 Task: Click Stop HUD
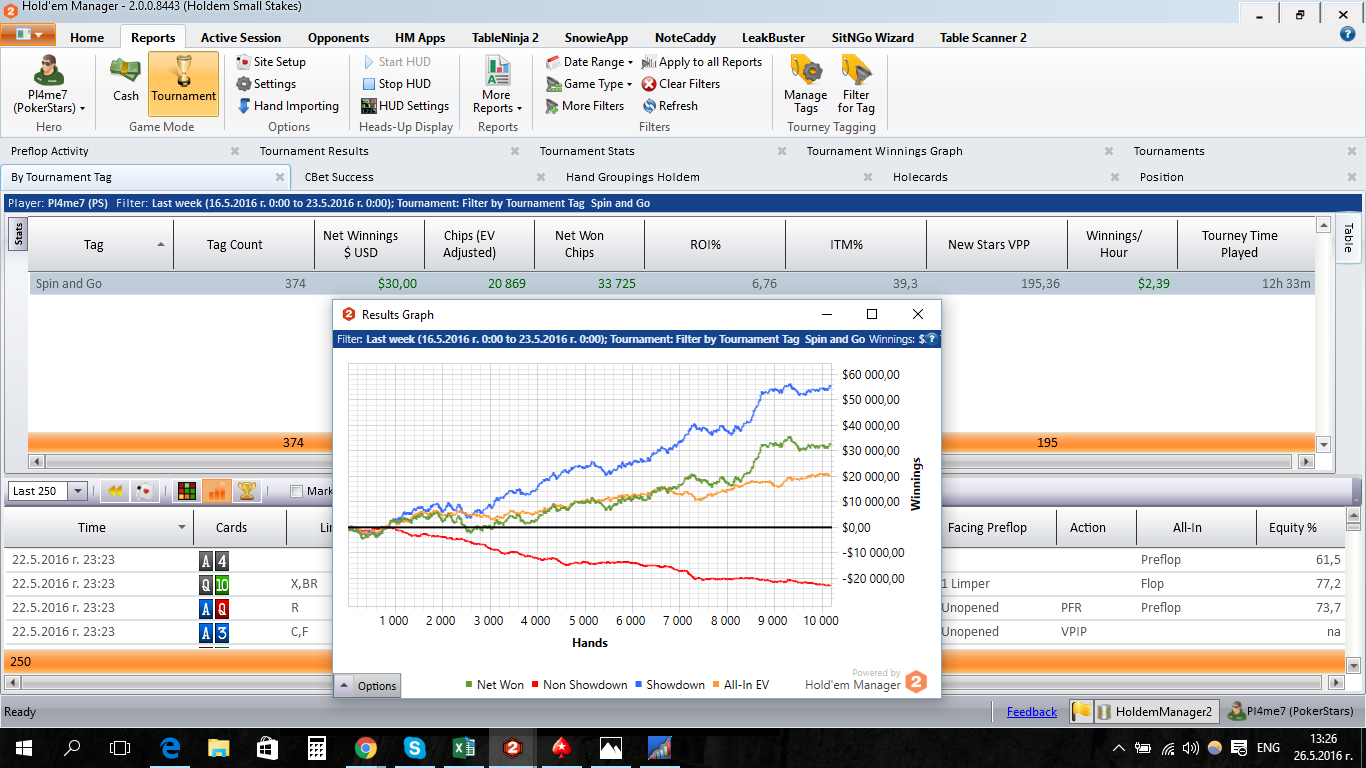396,84
